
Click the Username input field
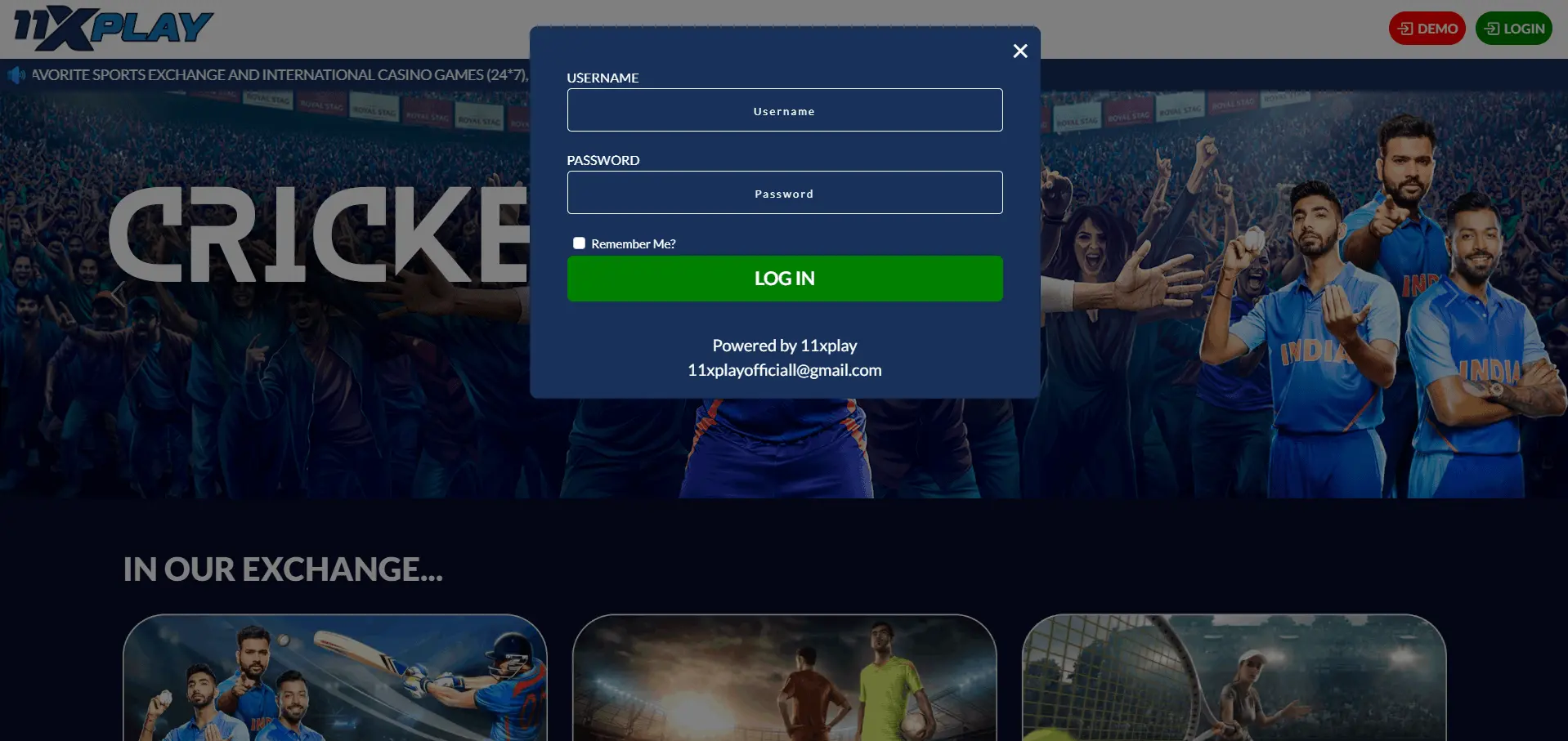tap(784, 110)
